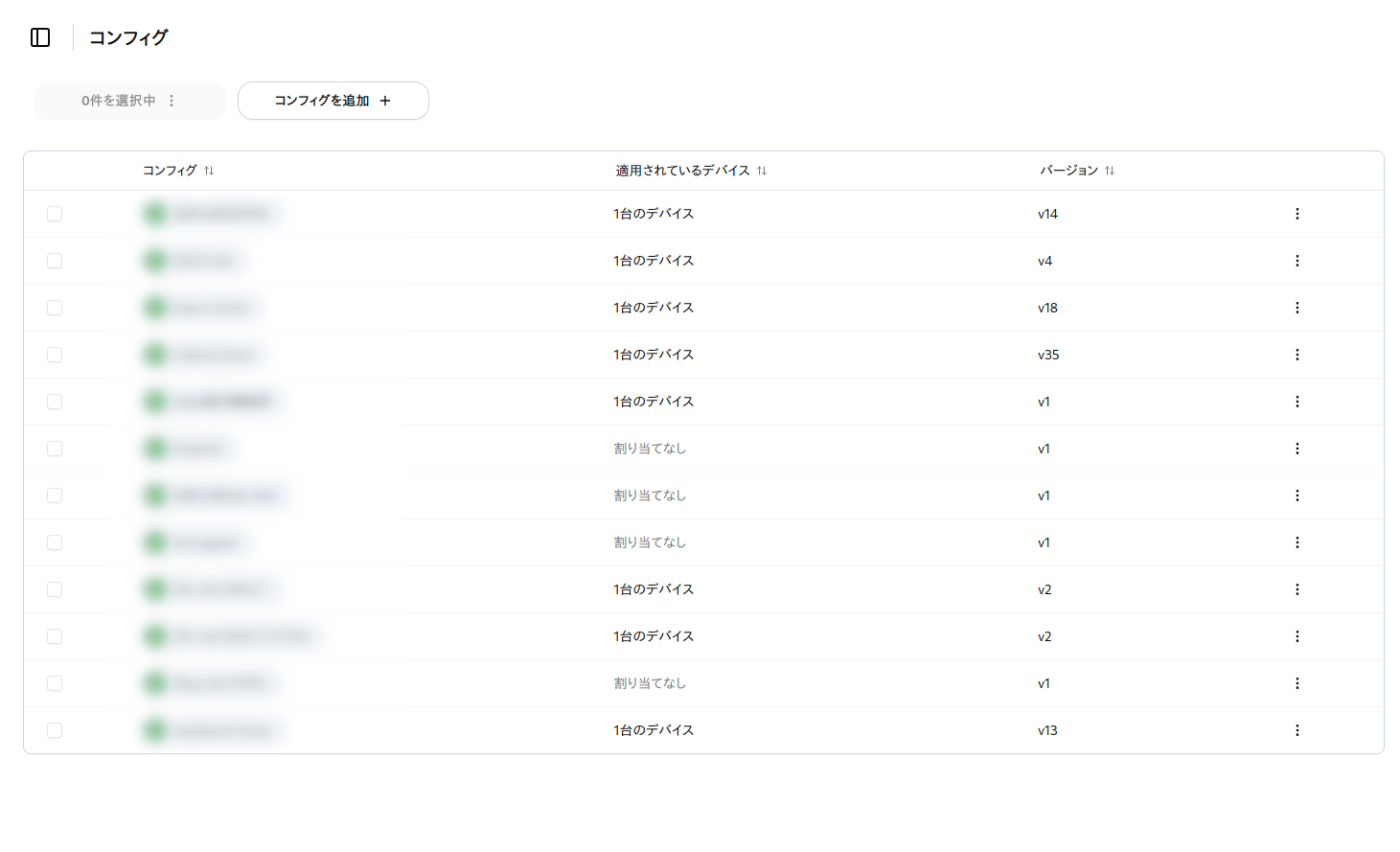Sort the コンフィグ column using its sort icon
Viewport: 1400px width, 852px height.
click(x=208, y=170)
